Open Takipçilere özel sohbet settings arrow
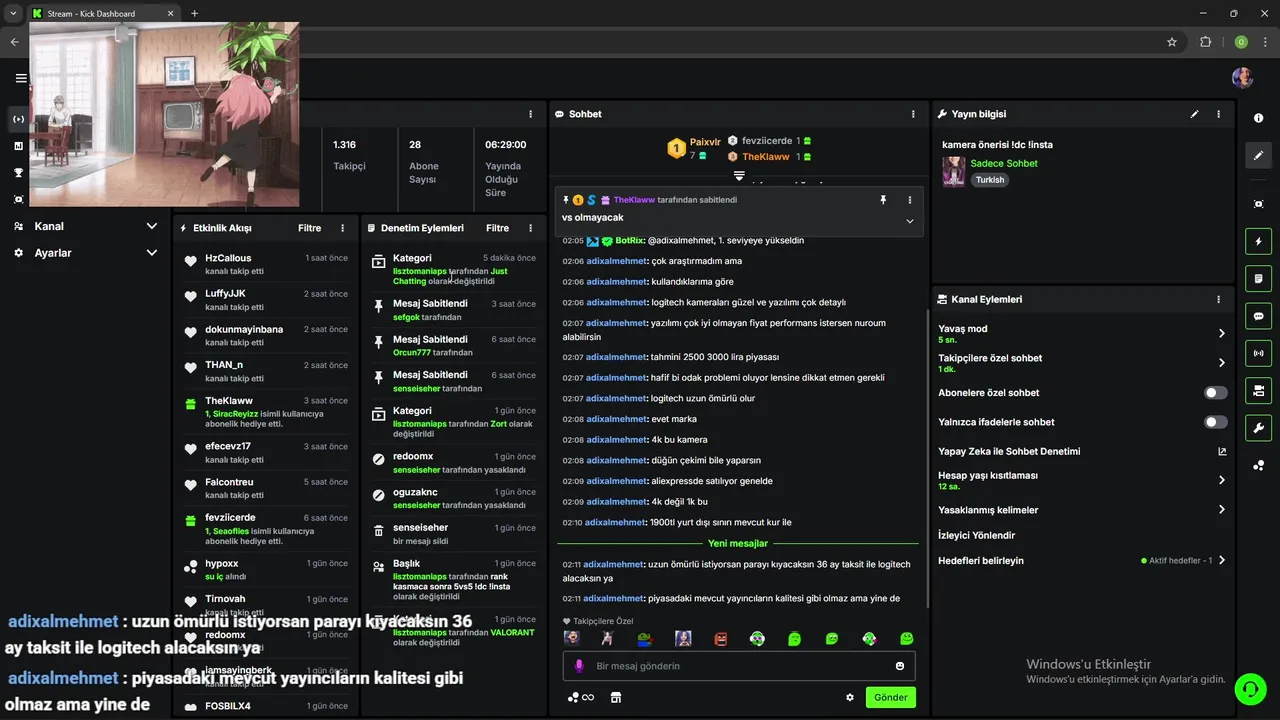The image size is (1280, 720). [x=1222, y=363]
